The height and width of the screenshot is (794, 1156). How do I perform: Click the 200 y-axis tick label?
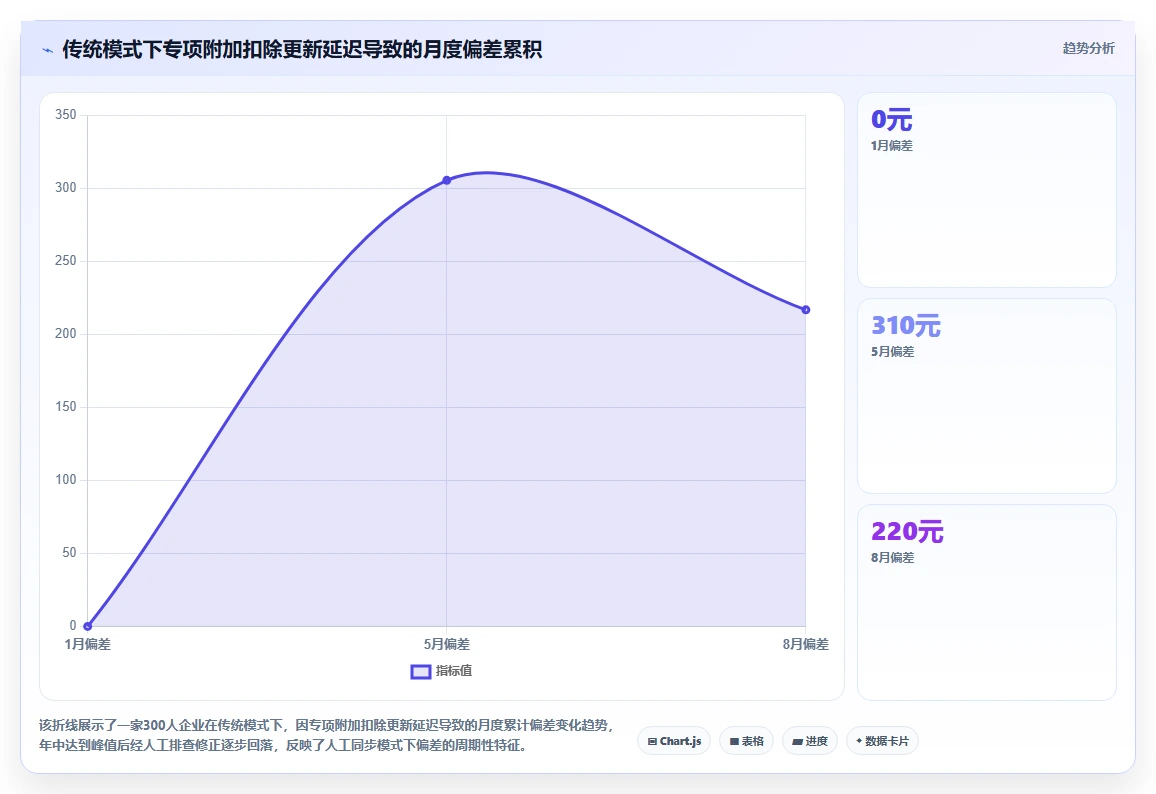point(66,333)
